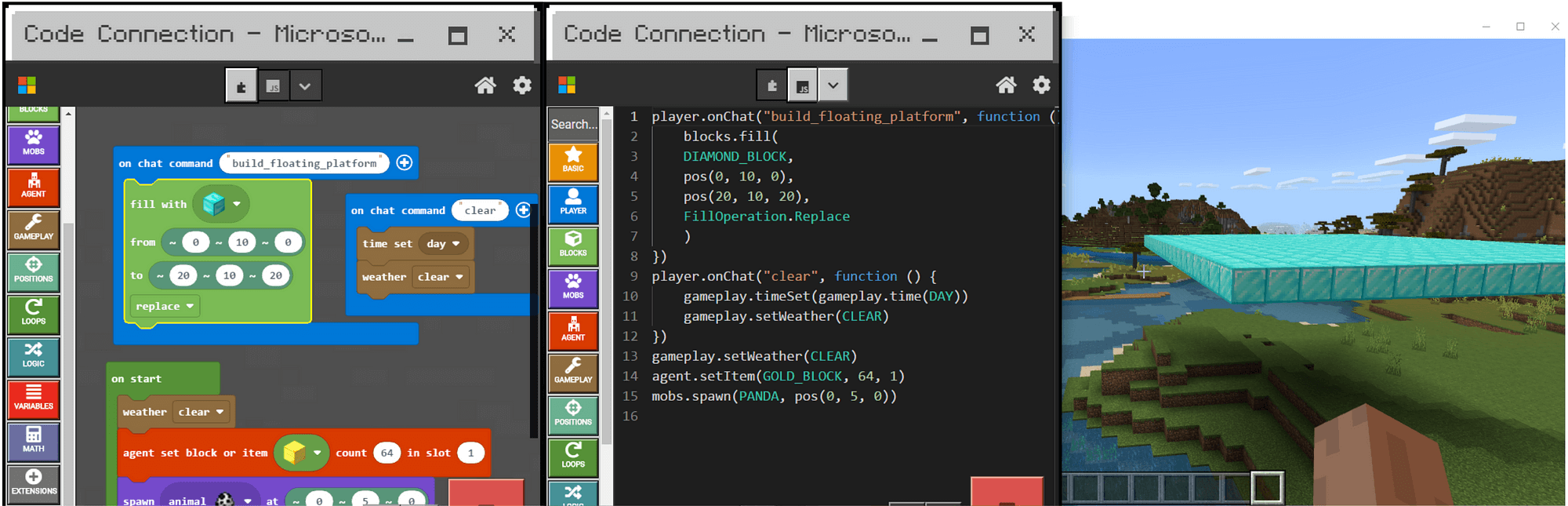Edit build_floating_platform command name field

(x=304, y=163)
